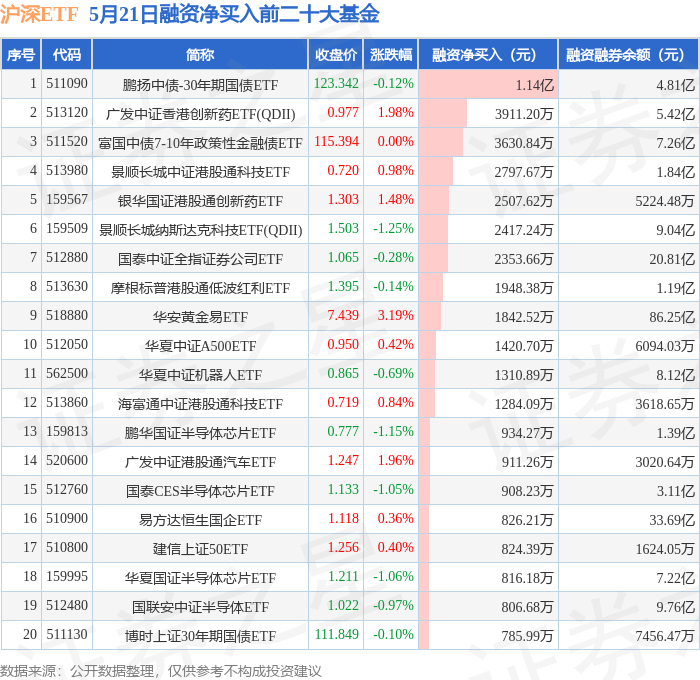Select fund code 159567

pyautogui.click(x=67, y=200)
